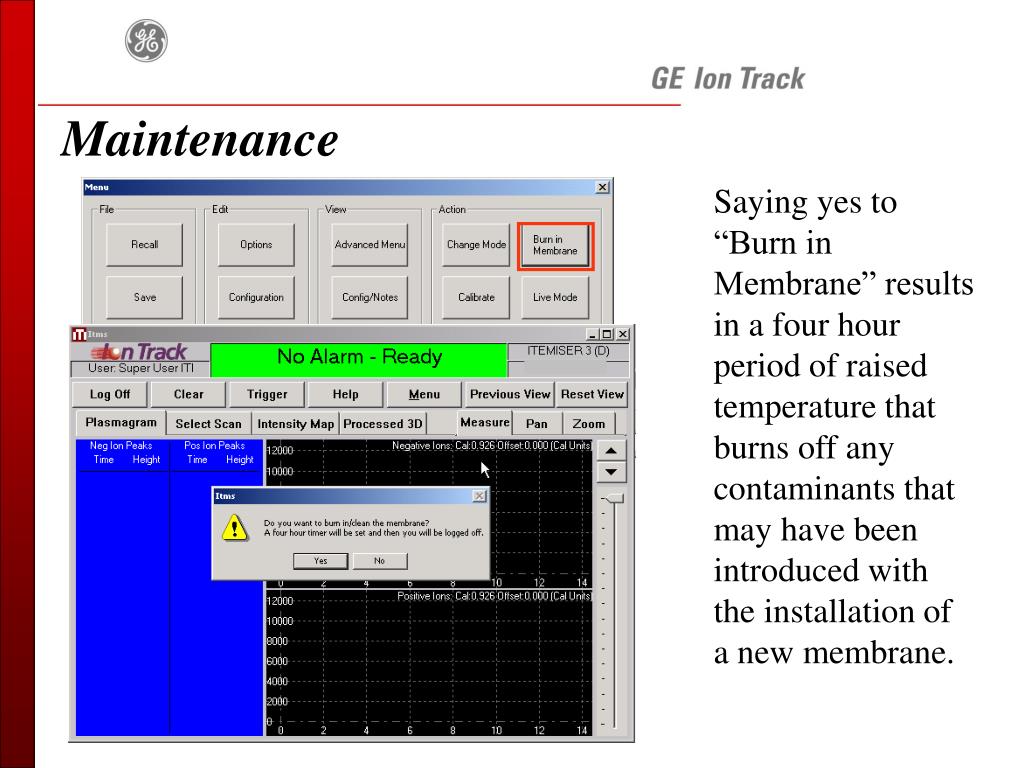1024x768 pixels.
Task: Click the Itms window title icon
Action: coord(79,334)
